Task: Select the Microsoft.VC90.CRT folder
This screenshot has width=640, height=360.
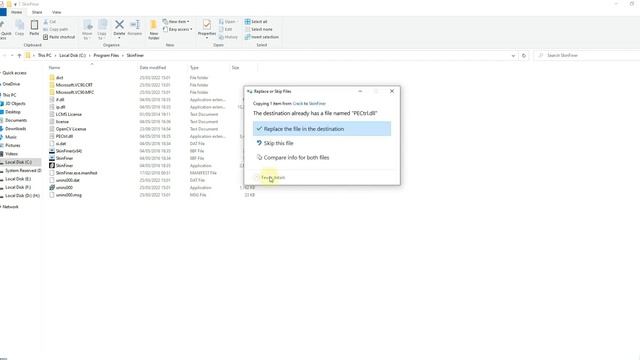Action: pyautogui.click(x=74, y=85)
